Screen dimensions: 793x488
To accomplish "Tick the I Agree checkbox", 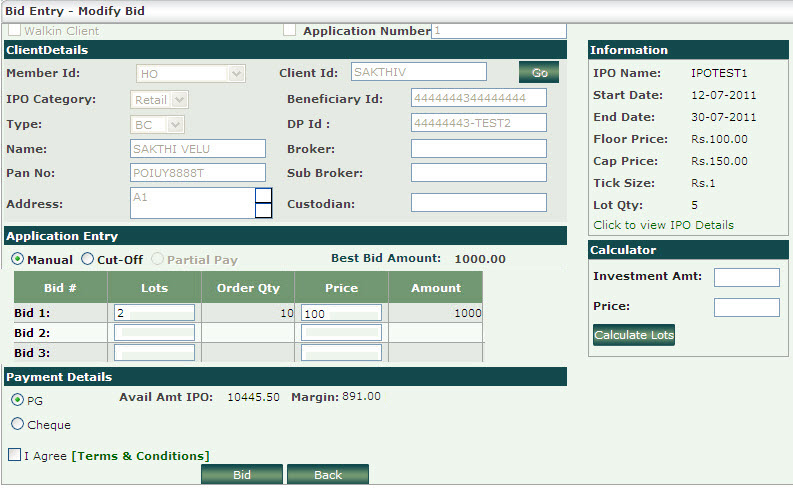I will (14, 455).
